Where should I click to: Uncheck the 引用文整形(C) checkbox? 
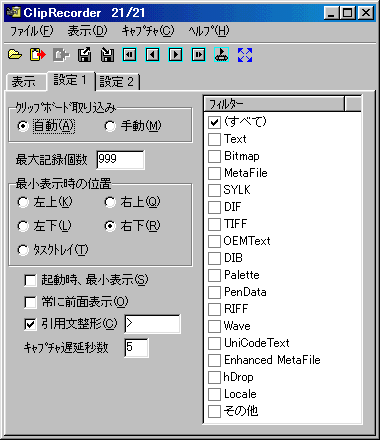[x=30, y=324]
